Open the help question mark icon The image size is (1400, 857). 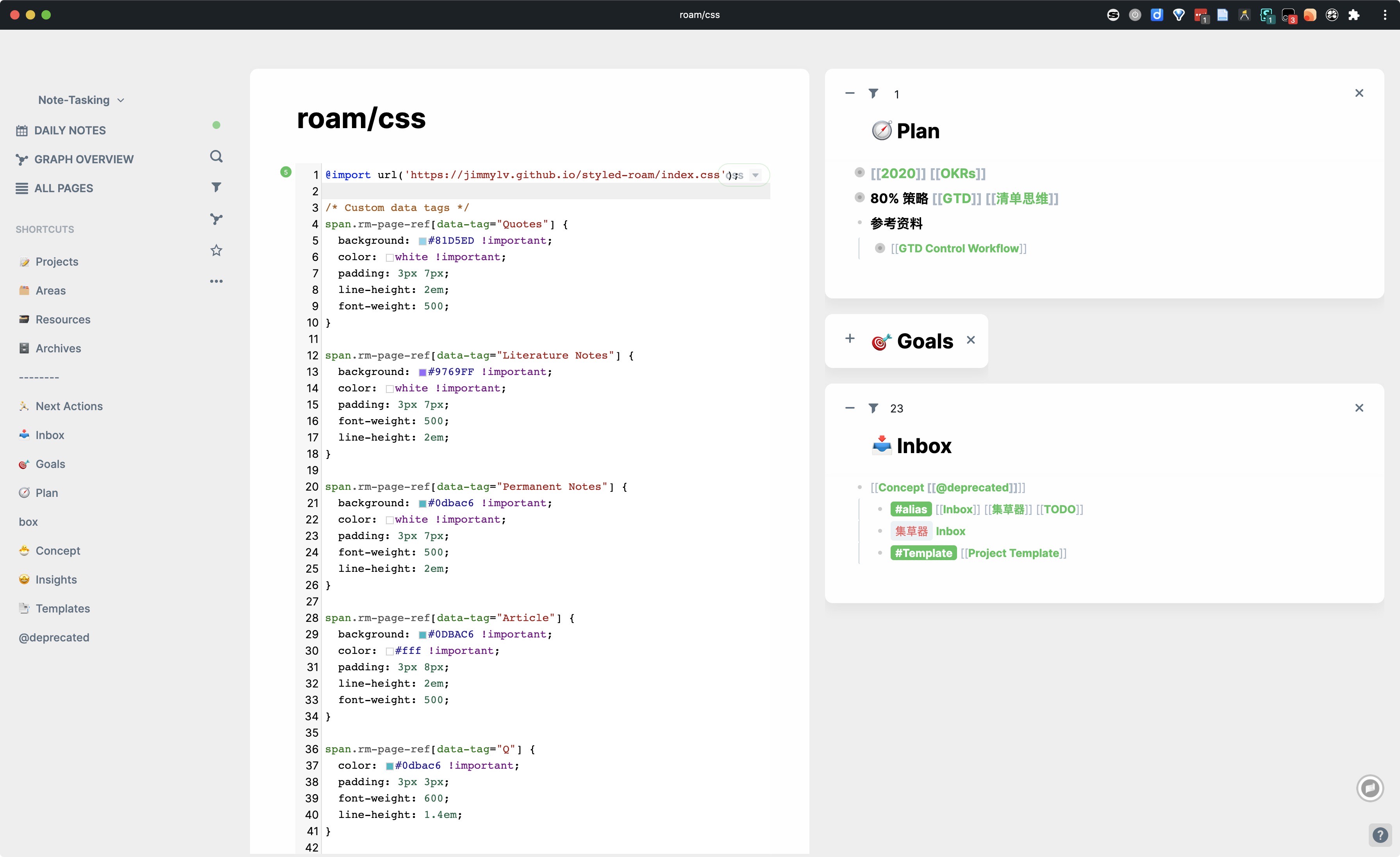click(1380, 835)
